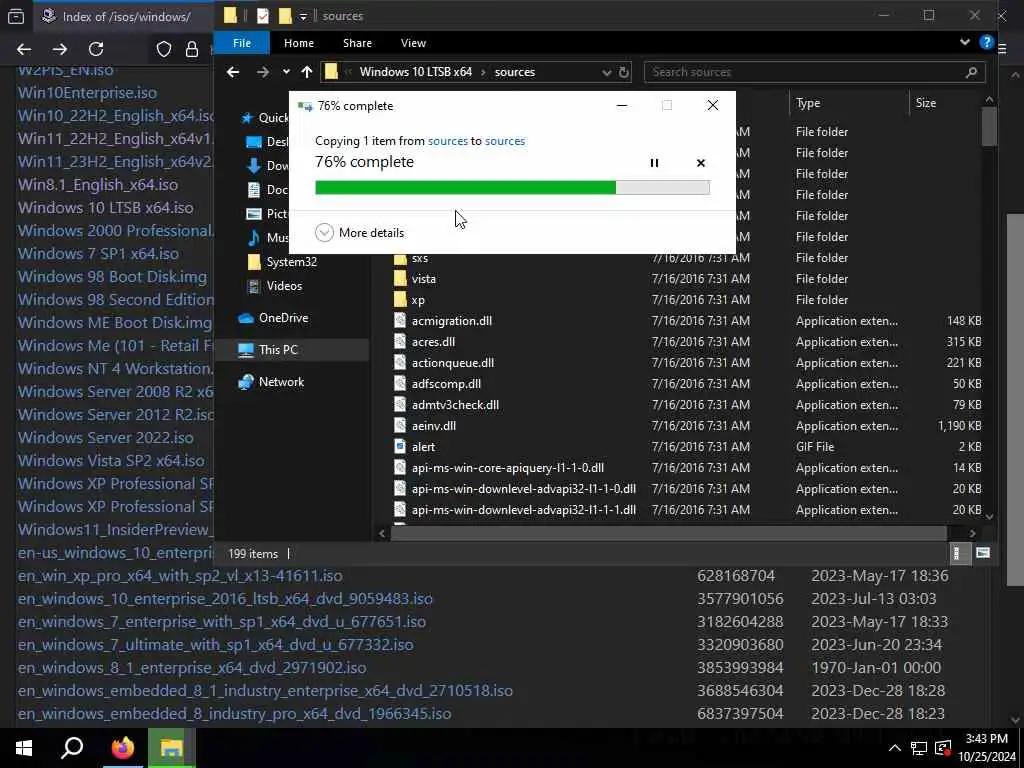Click the green copy progress bar
This screenshot has height=768, width=1024.
coord(512,188)
